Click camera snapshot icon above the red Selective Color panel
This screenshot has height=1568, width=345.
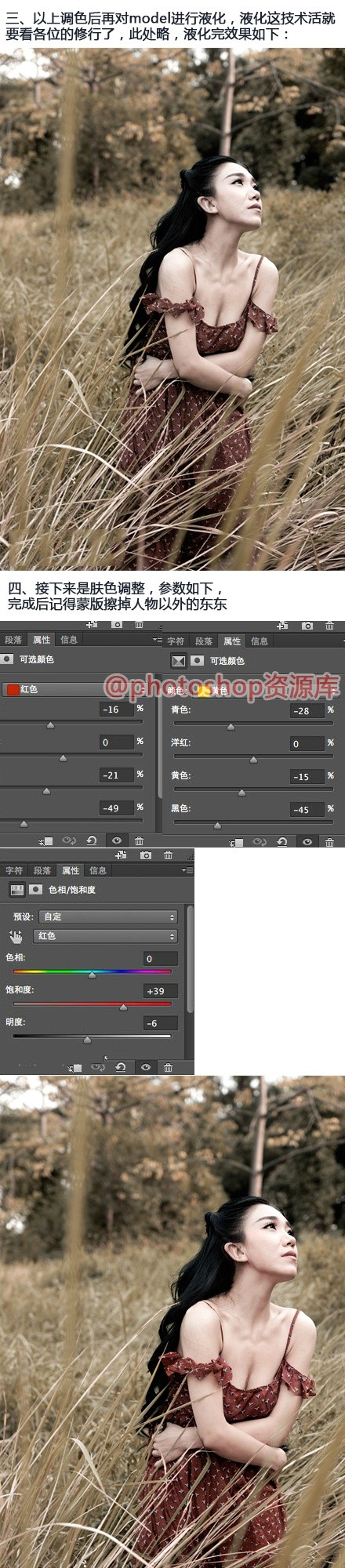[x=117, y=625]
